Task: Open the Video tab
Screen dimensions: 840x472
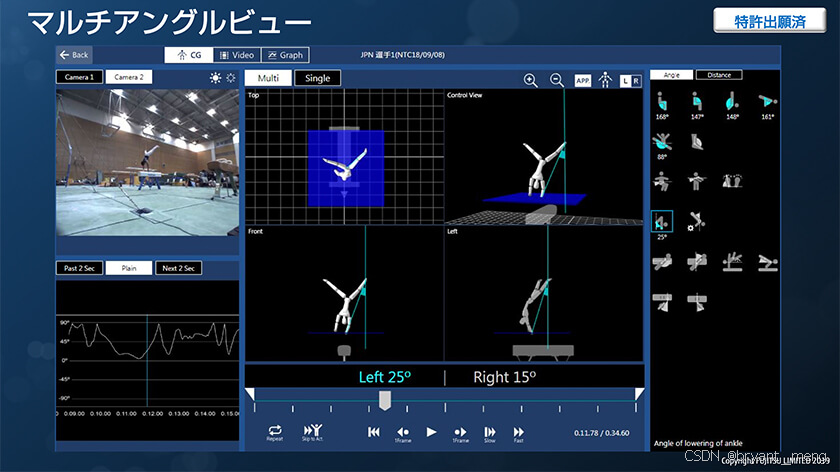Action: click(x=237, y=55)
